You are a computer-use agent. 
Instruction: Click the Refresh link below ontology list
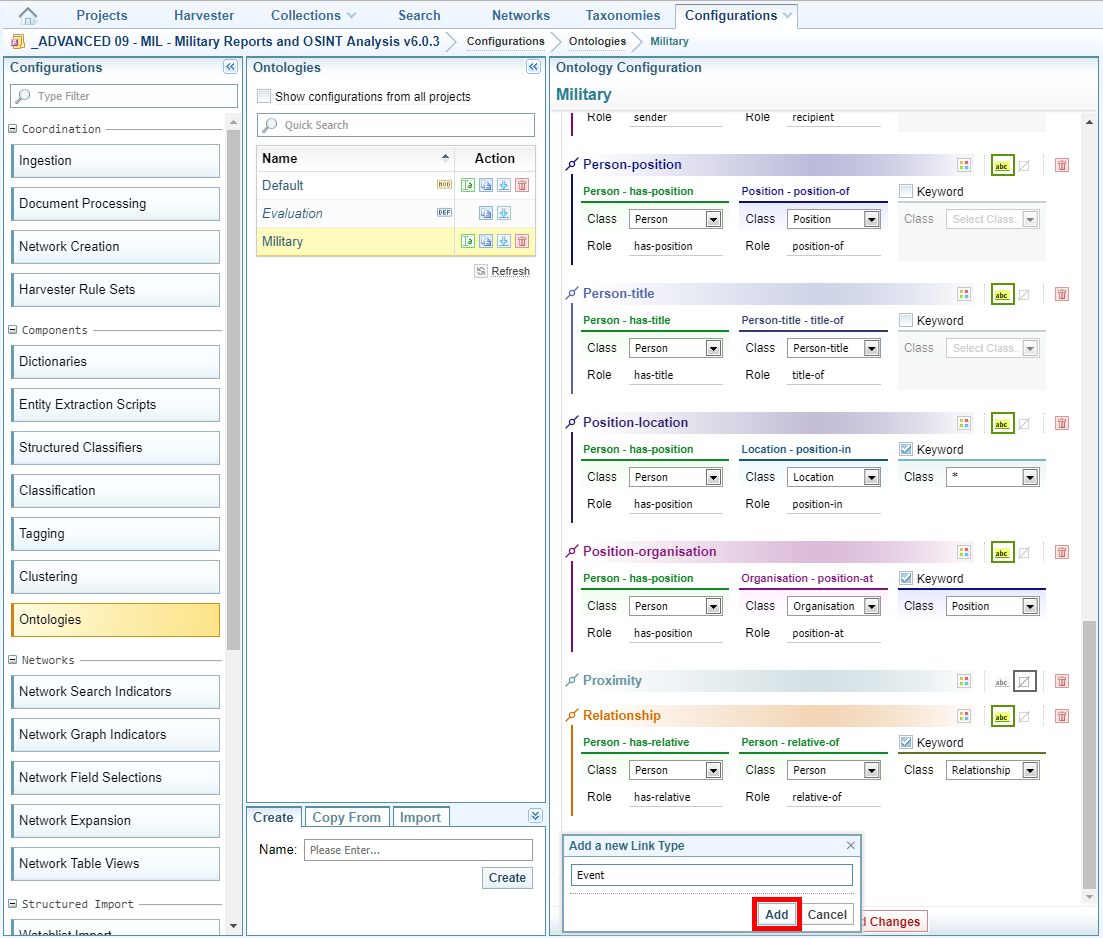pos(503,271)
